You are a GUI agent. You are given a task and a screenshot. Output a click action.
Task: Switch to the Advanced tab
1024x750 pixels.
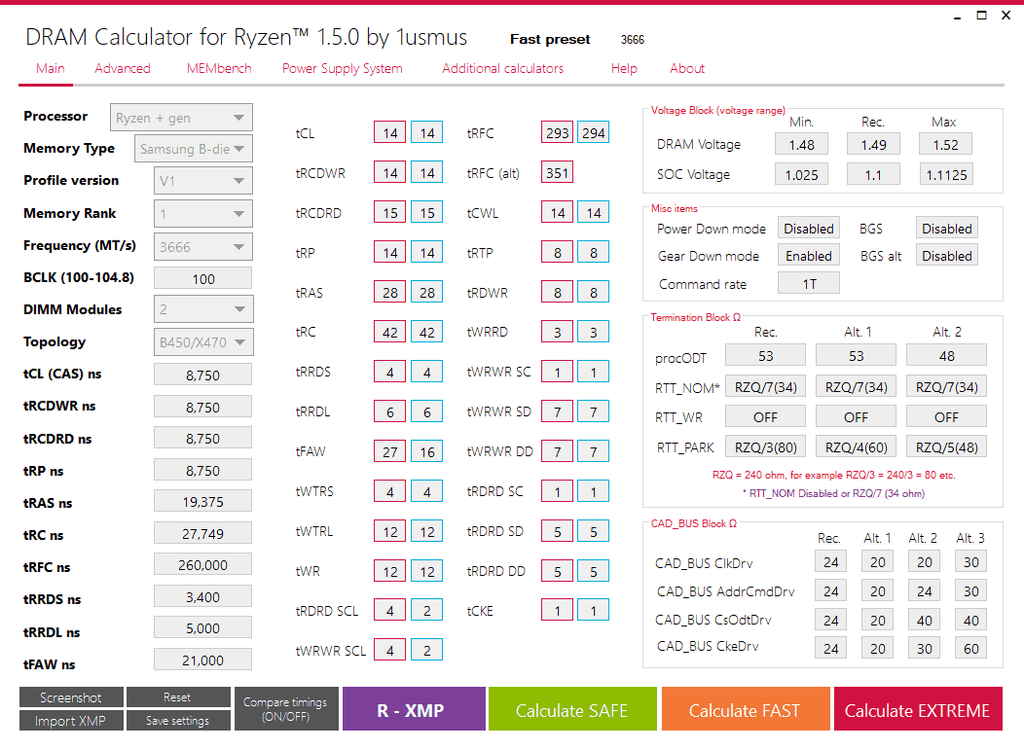(x=122, y=68)
